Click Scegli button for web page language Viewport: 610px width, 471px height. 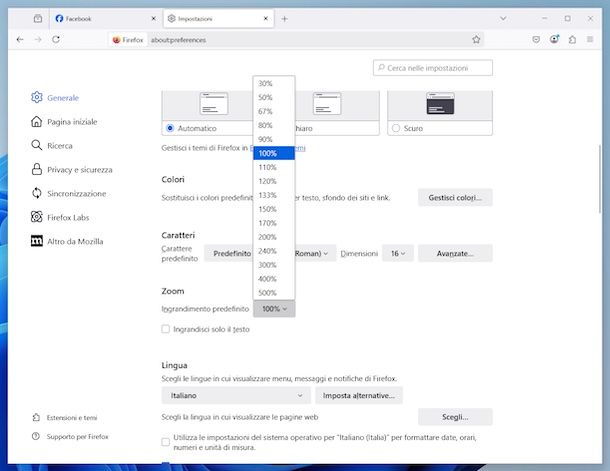pyautogui.click(x=455, y=417)
